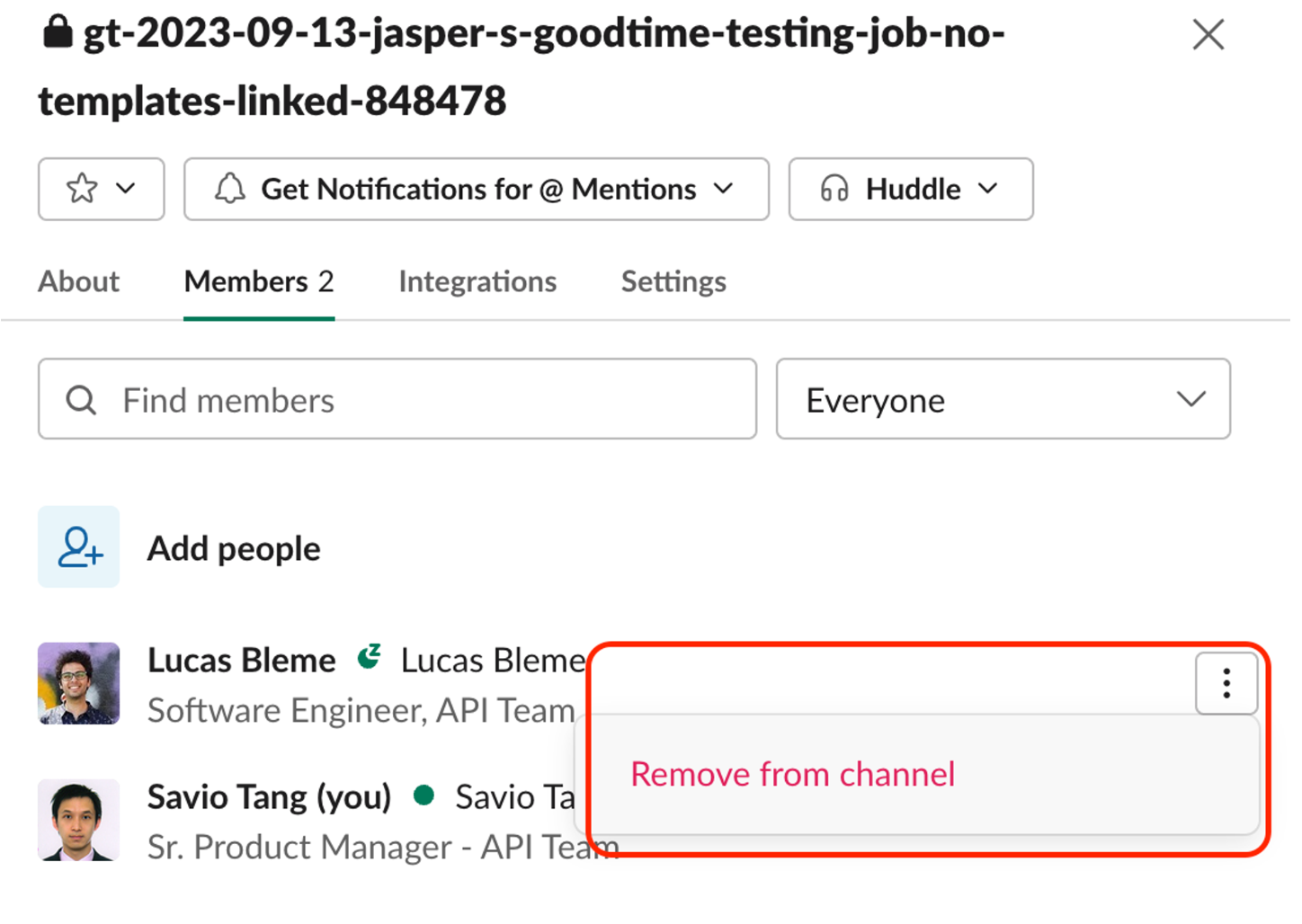
Task: Expand the star button chevron
Action: [126, 189]
